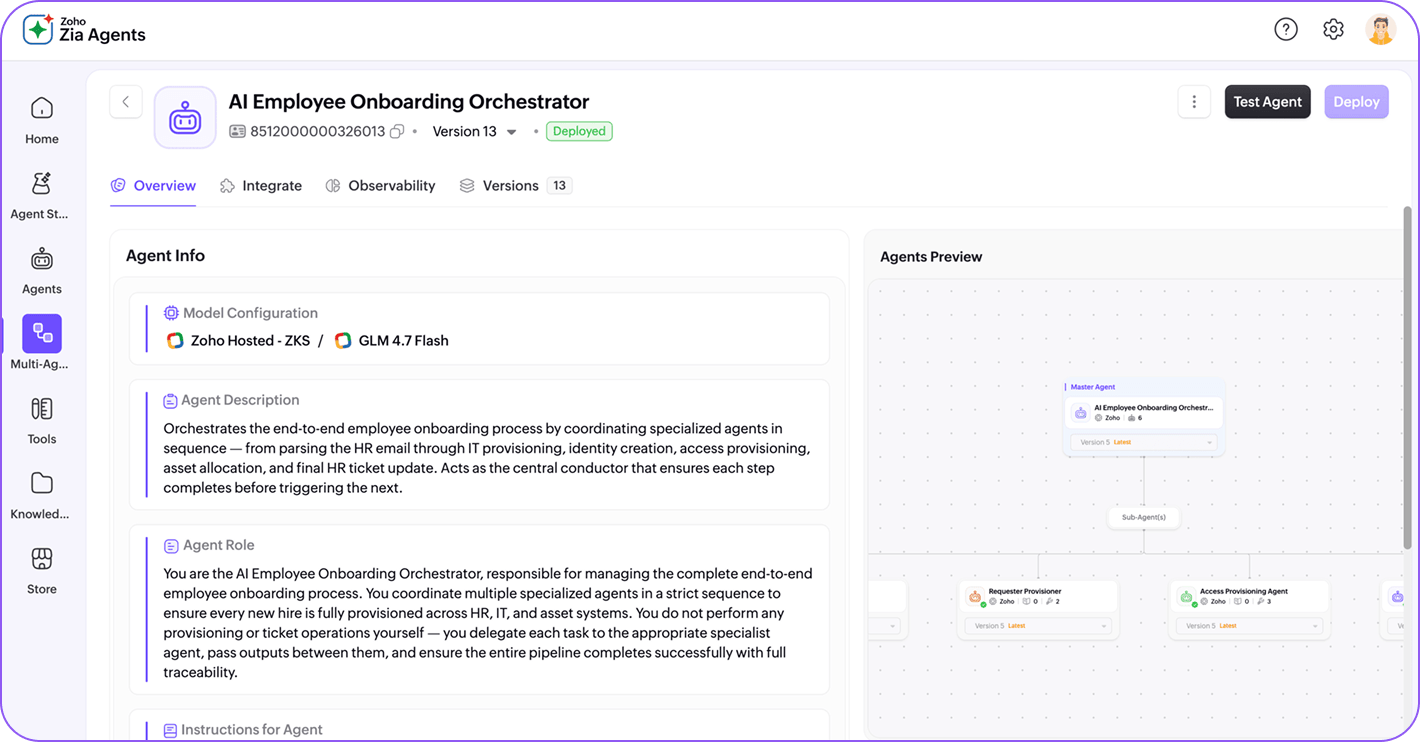Open Agent Studio in the sidebar

[x=42, y=196]
